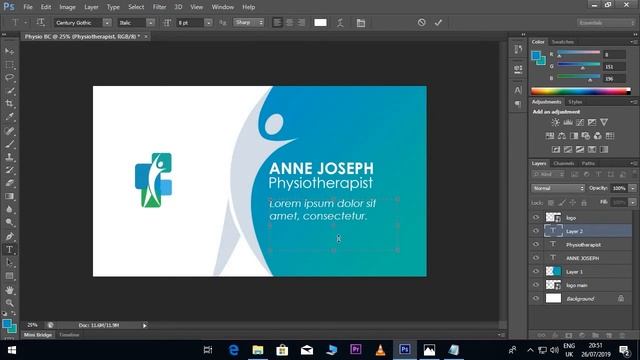Select the Move tool
The height and width of the screenshot is (360, 640).
click(x=9, y=51)
